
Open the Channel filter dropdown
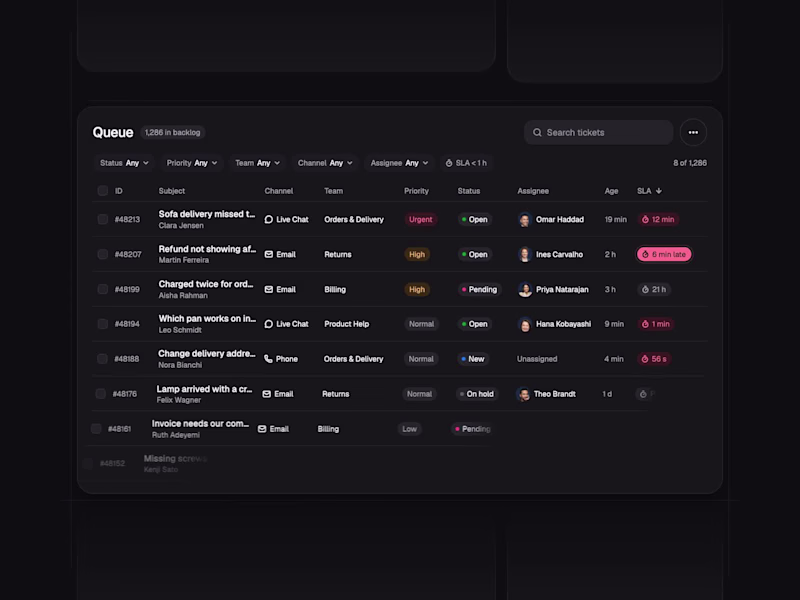(325, 163)
